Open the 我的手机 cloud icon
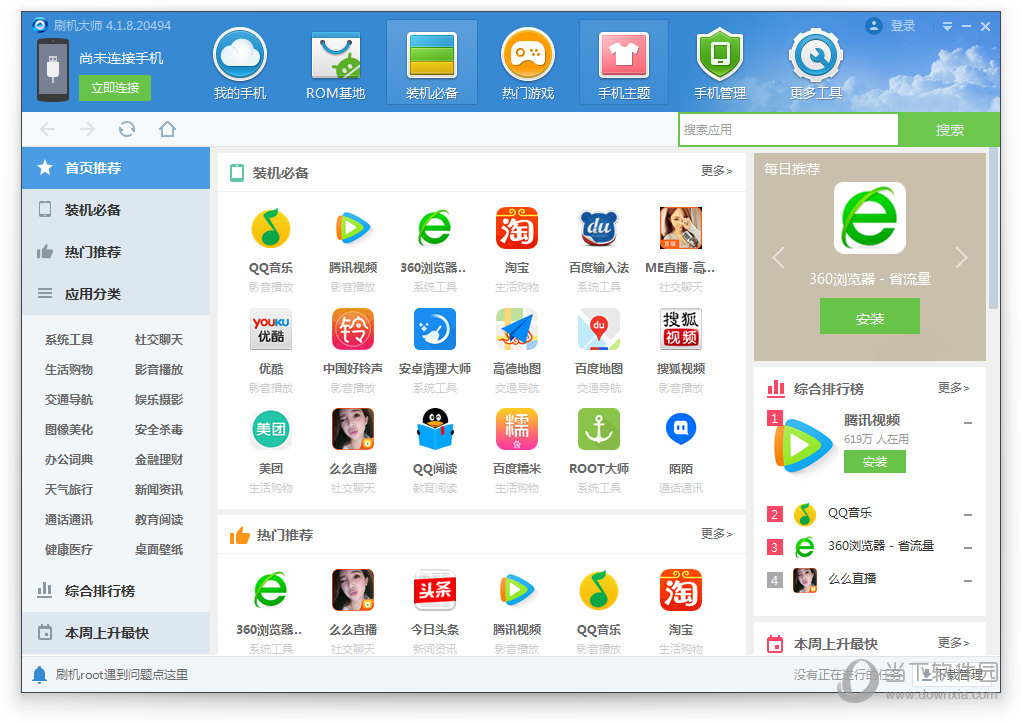 (240, 56)
